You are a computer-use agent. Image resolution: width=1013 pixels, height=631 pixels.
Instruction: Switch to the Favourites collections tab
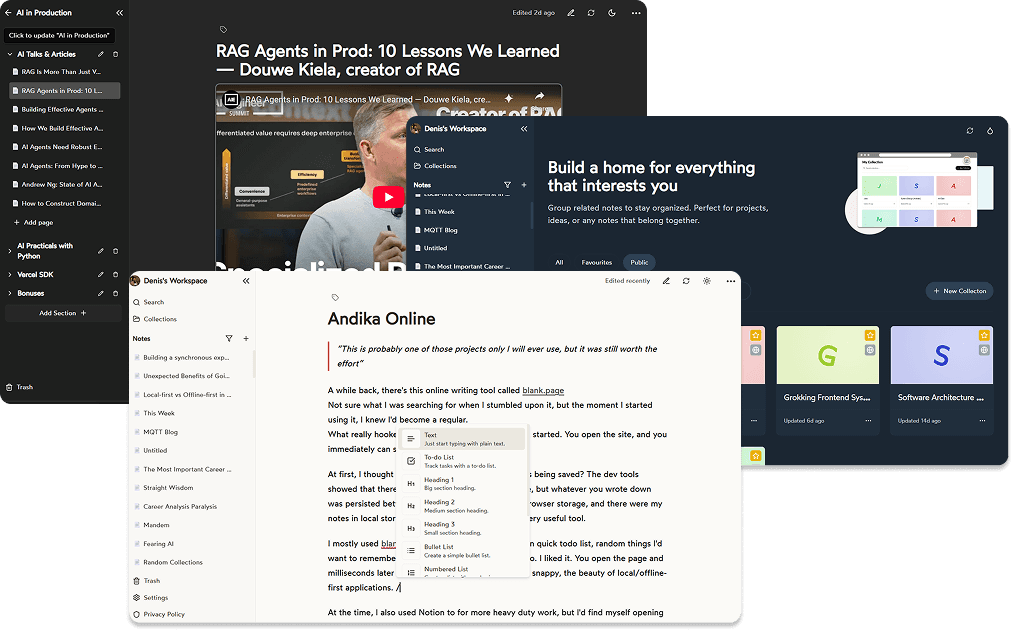click(597, 263)
